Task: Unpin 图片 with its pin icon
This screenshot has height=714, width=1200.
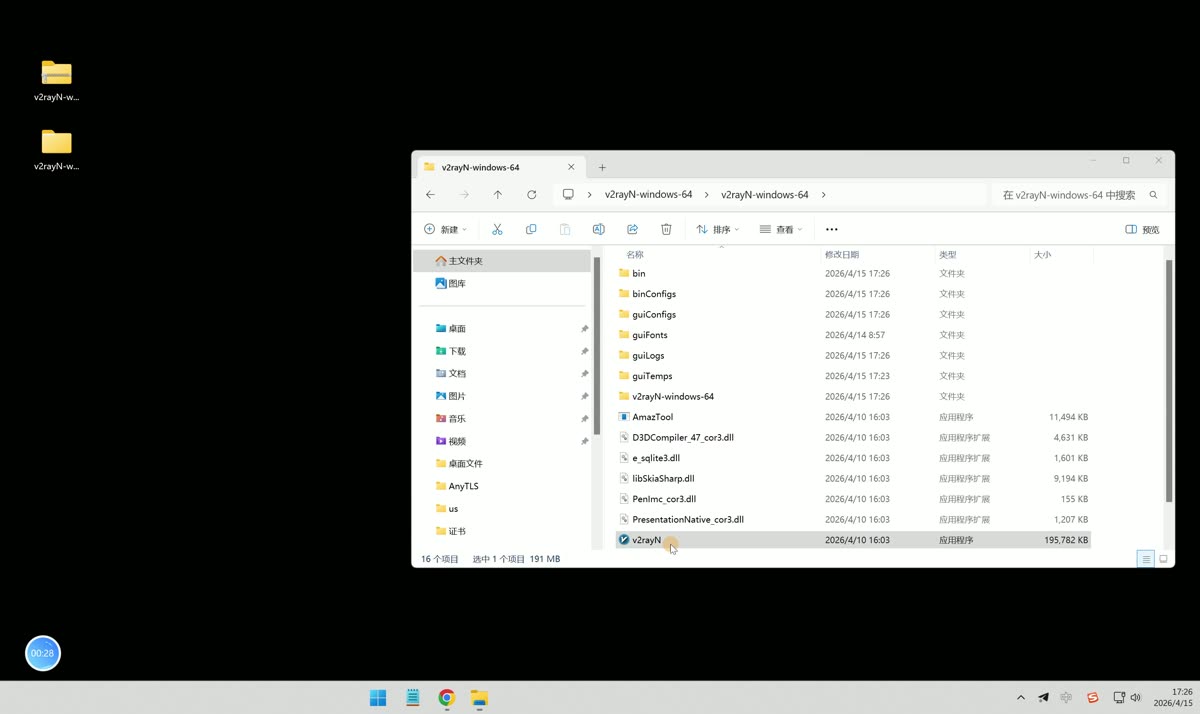Action: coord(584,396)
